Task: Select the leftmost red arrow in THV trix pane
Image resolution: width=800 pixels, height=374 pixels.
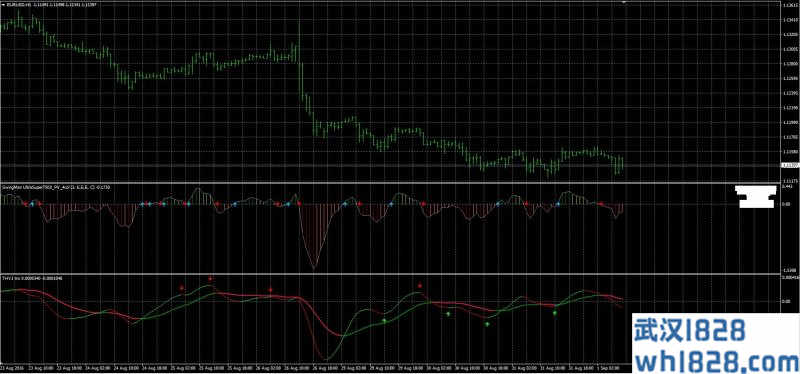Action: coord(182,288)
